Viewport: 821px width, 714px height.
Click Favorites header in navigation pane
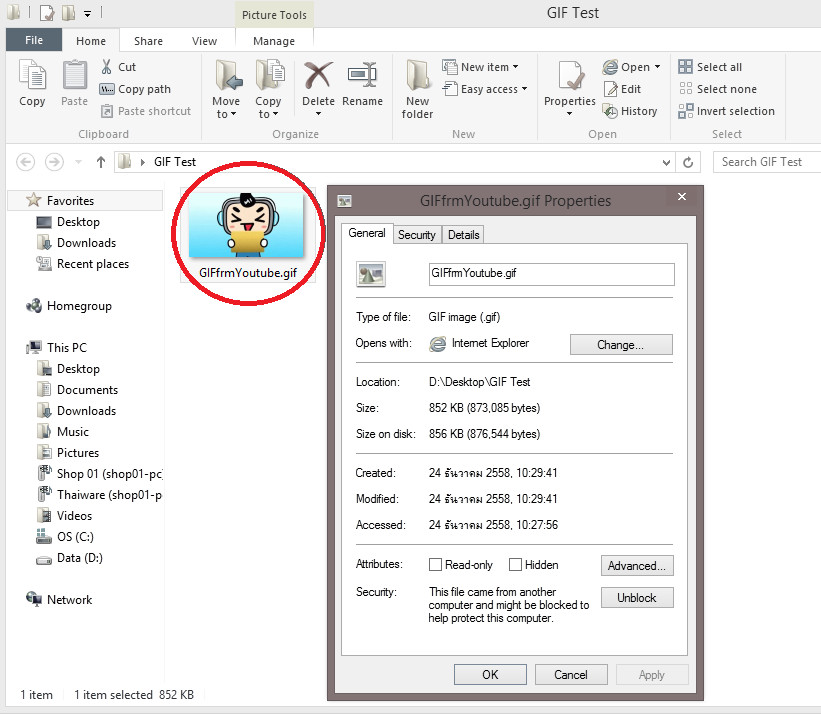[x=85, y=200]
